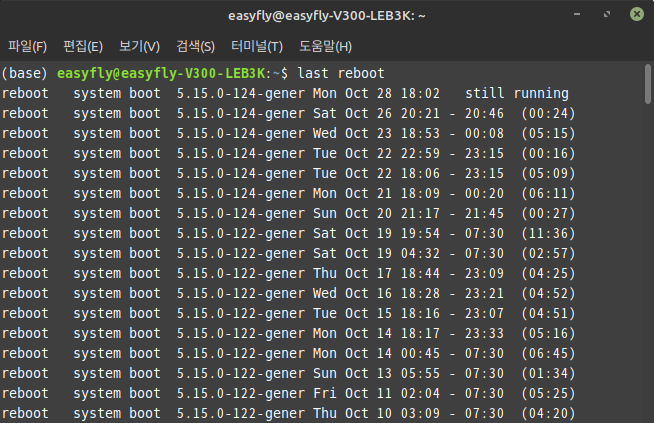Click the "Wed Oct 23 18:53" boot date

pyautogui.click(x=376, y=133)
